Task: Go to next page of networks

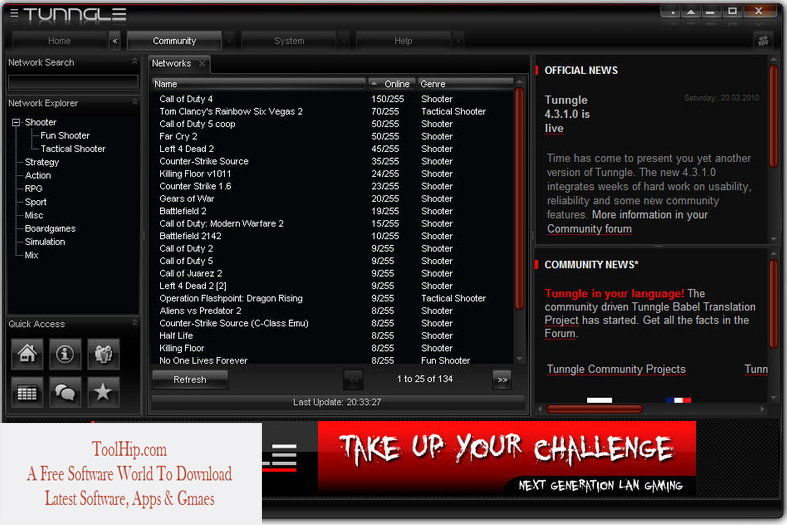Action: [x=502, y=379]
